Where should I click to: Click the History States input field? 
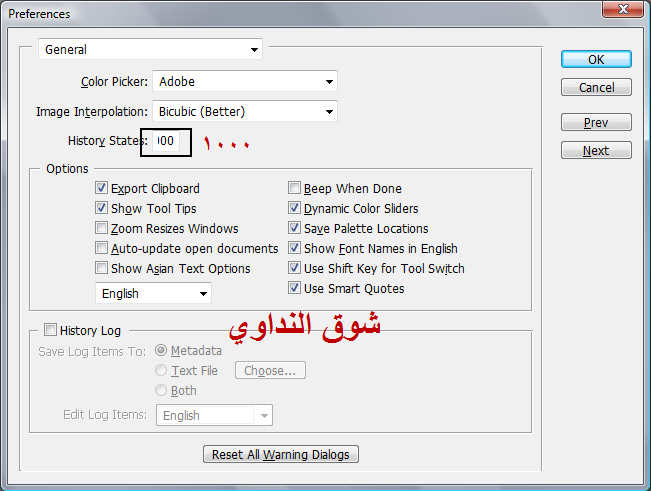[166, 142]
